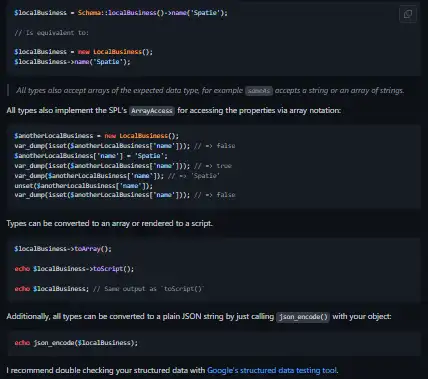Click the line 'echo json_encode($localBusiness);'
The width and height of the screenshot is (428, 379).
pyautogui.click(x=76, y=343)
